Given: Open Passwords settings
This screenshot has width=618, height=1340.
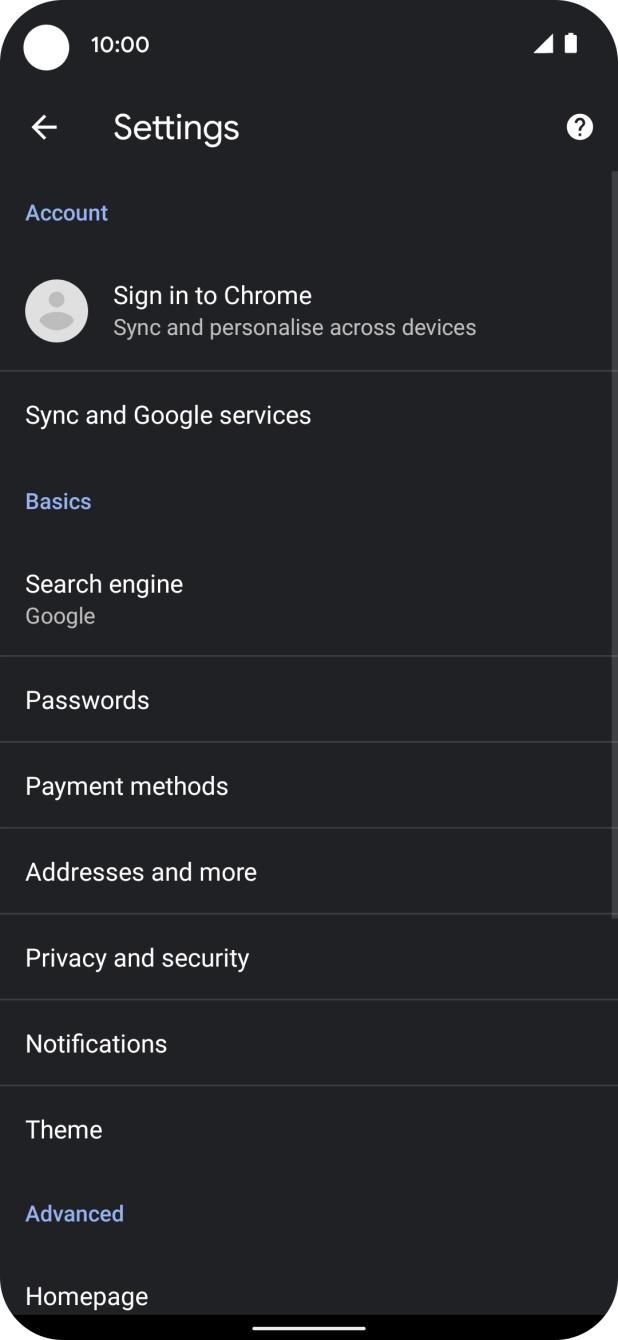Looking at the screenshot, I should pos(87,699).
